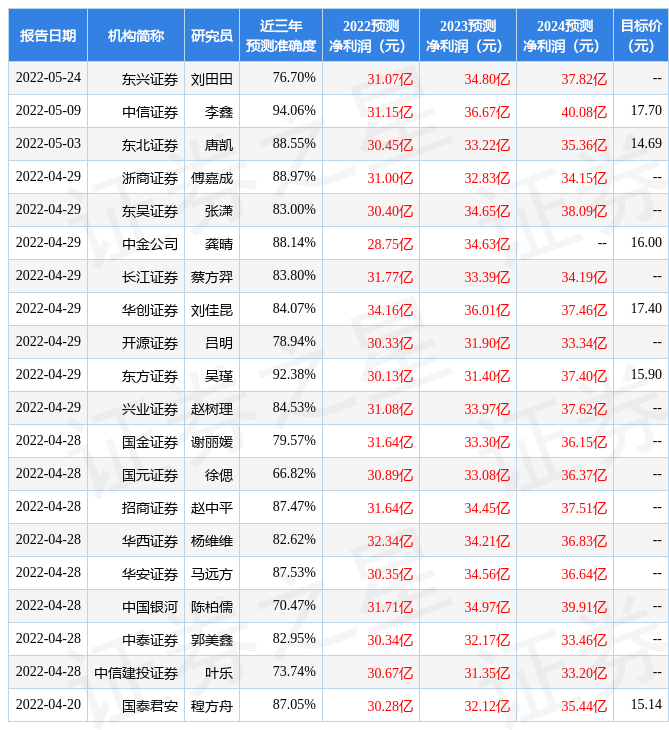Select the 研究员 column header

coord(212,35)
